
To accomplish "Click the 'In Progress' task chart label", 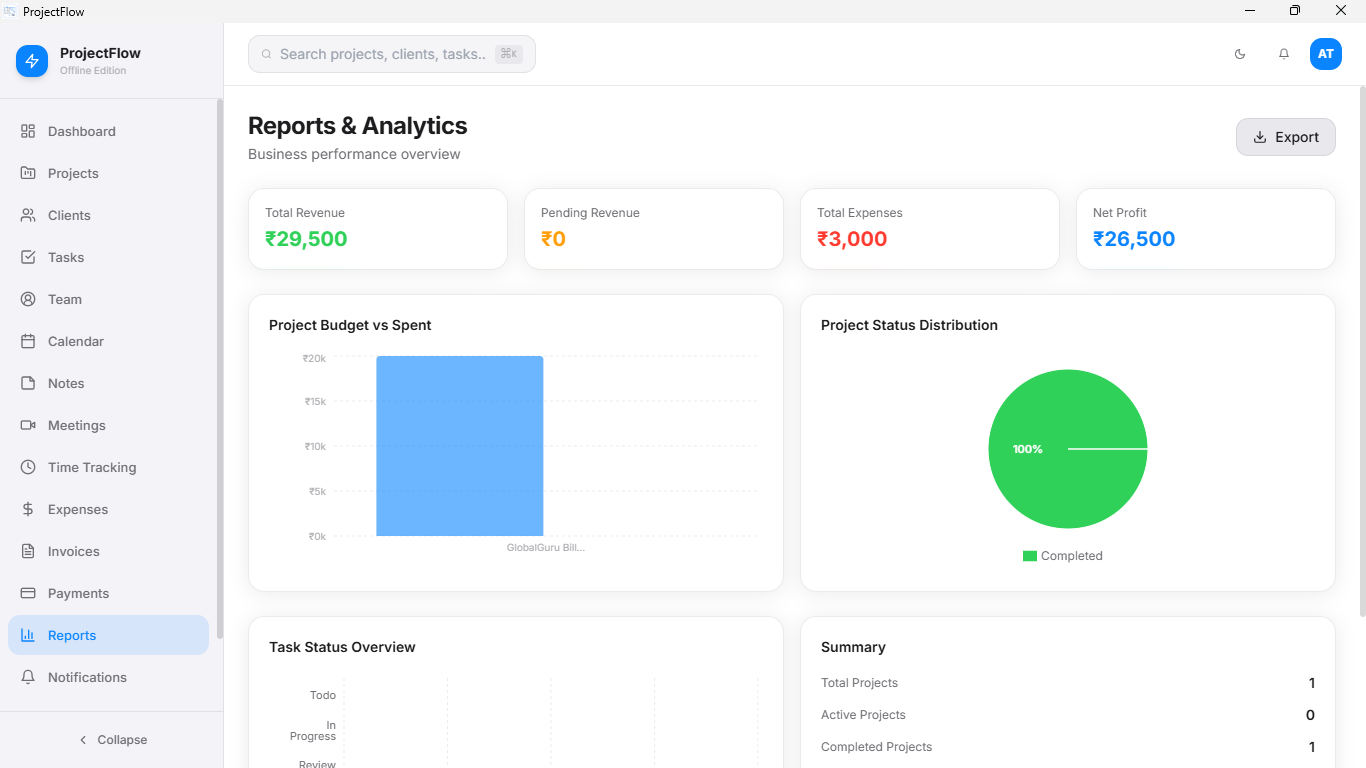I will tap(313, 730).
